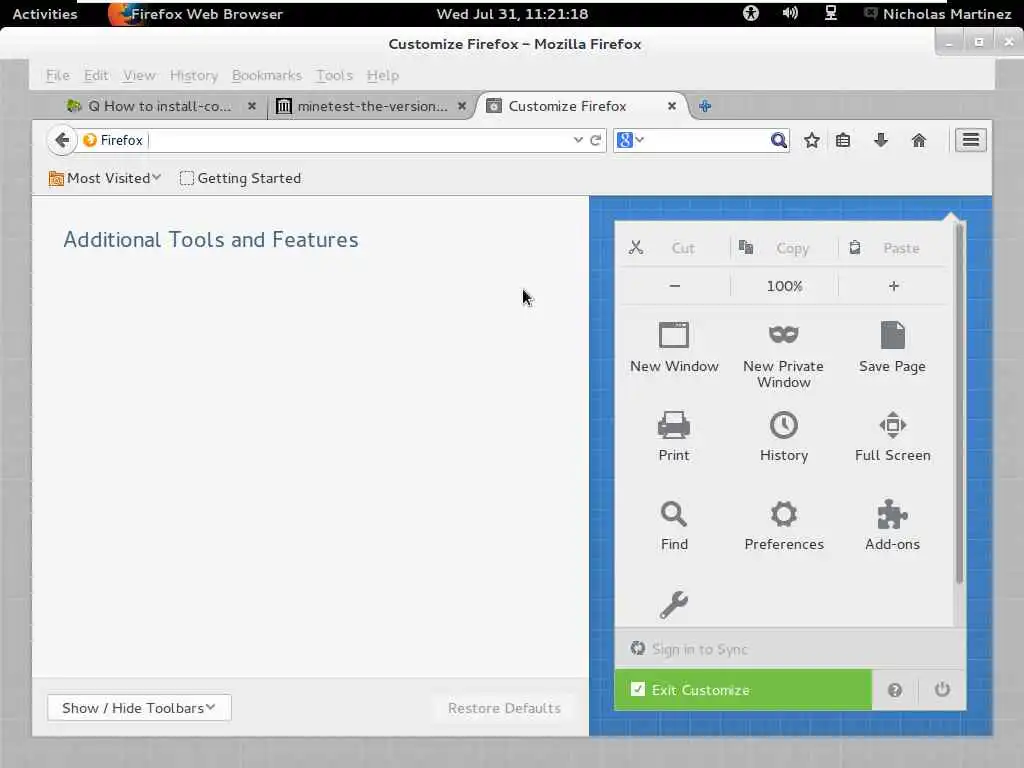
Task: Expand the Most Visited bookmarks folder
Action: [104, 178]
